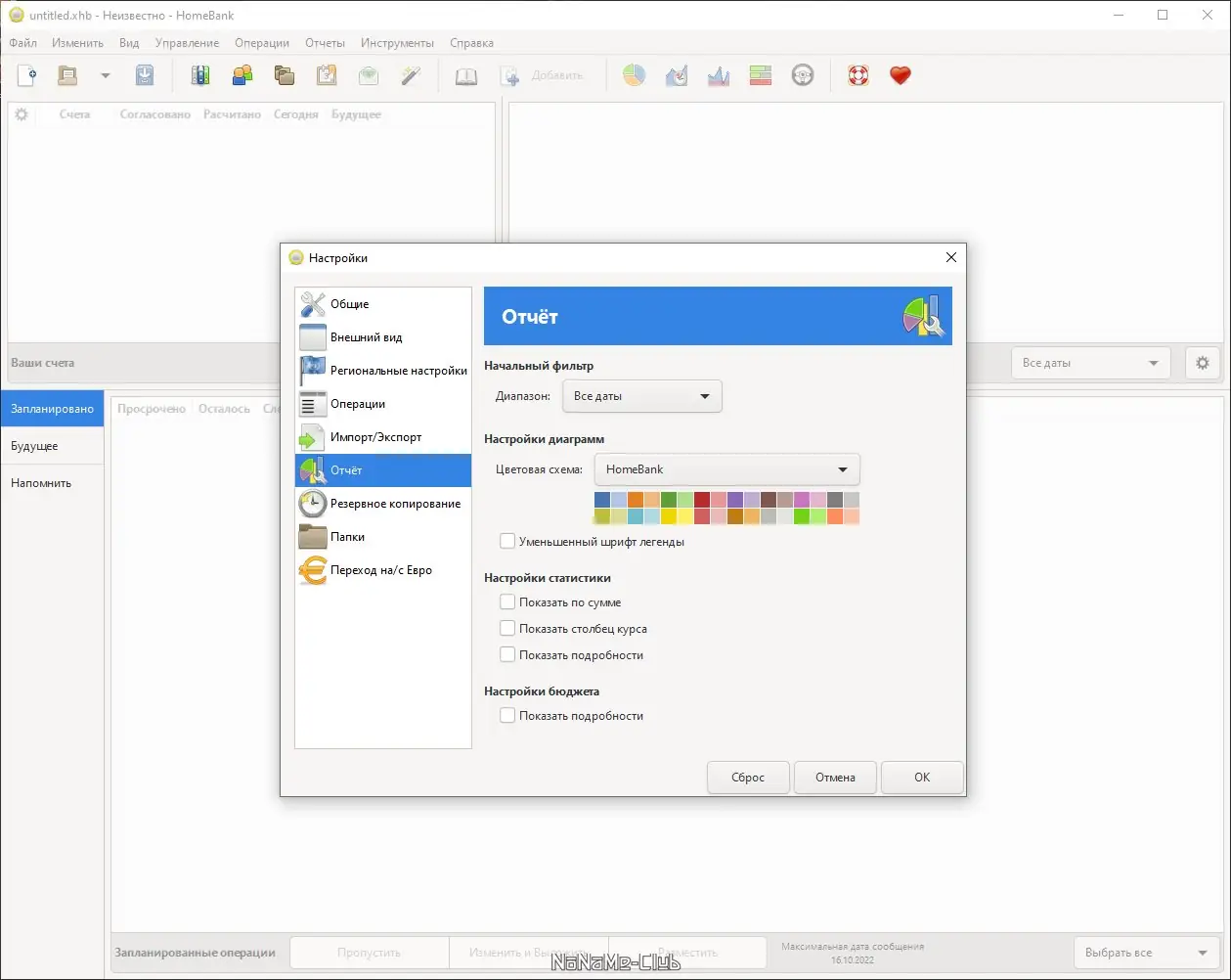Click Согласовано column header in accounts
Screen dimensions: 1231x980
pyautogui.click(x=155, y=114)
